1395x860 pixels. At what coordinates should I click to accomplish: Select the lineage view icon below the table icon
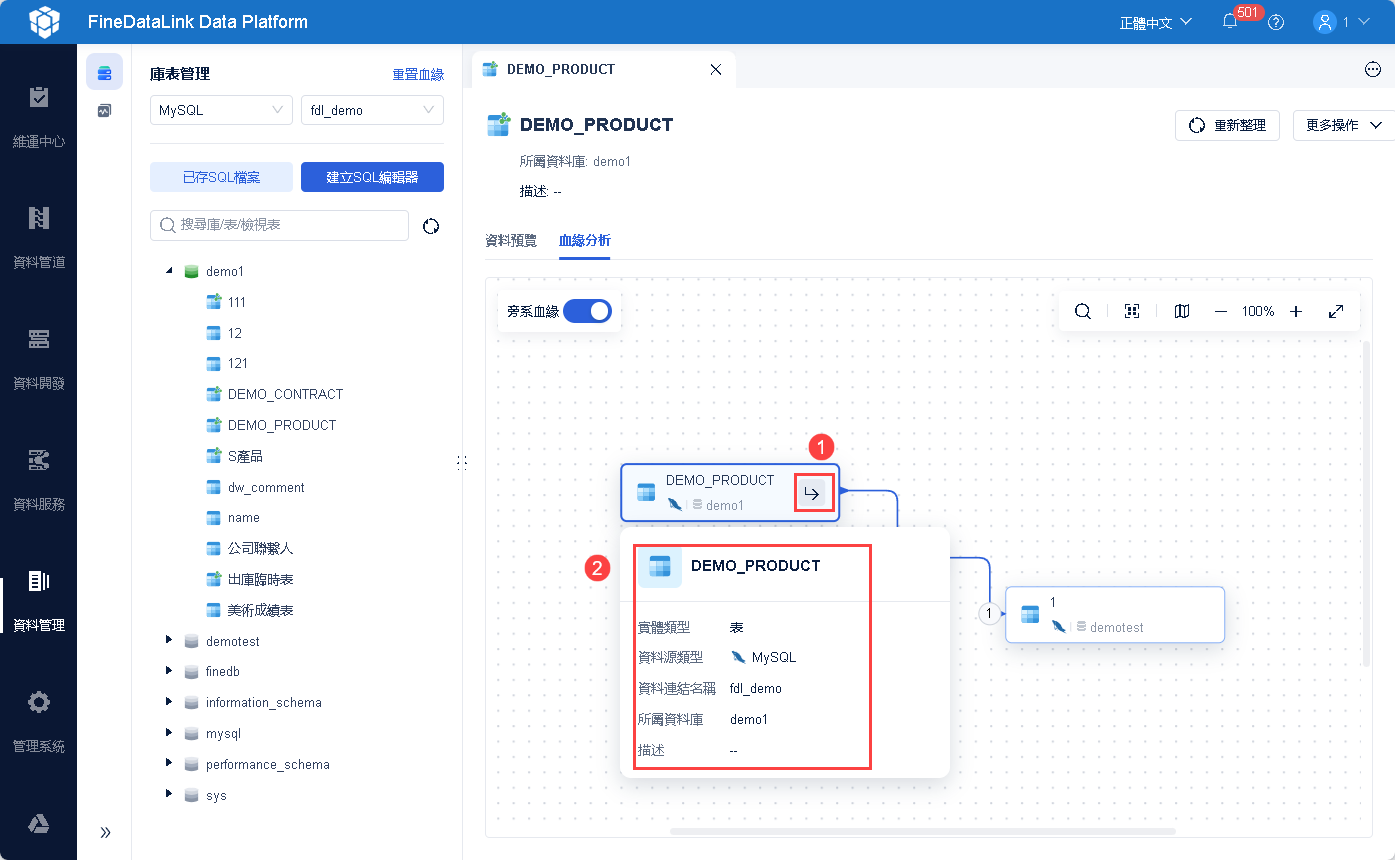coord(104,111)
